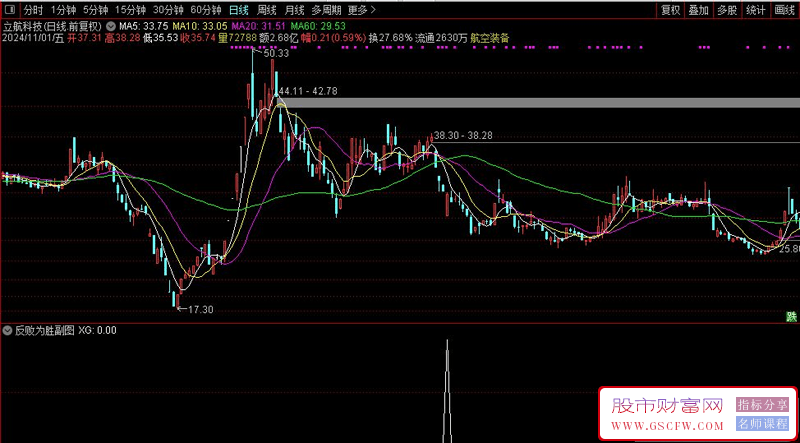The image size is (800, 443).
Task: Switch to the 月线 monthly tab
Action: [294, 10]
